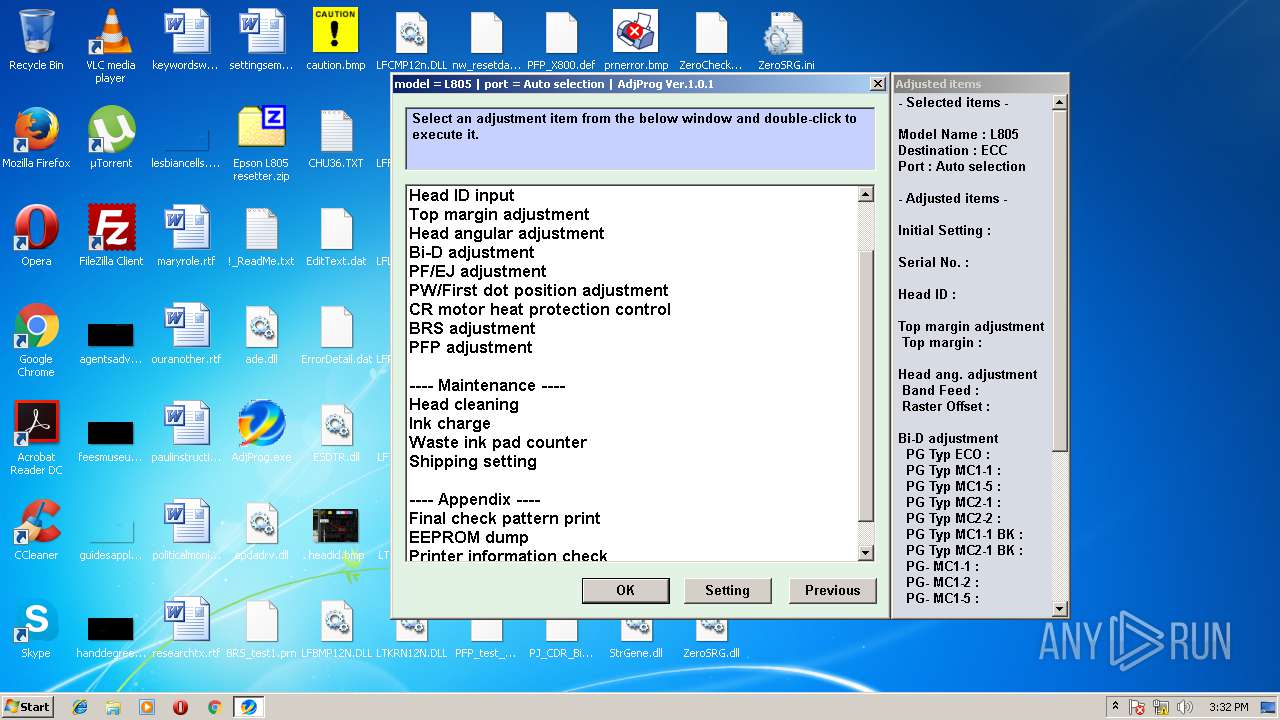The image size is (1280, 720).
Task: Go back with Previous button
Action: click(x=832, y=590)
